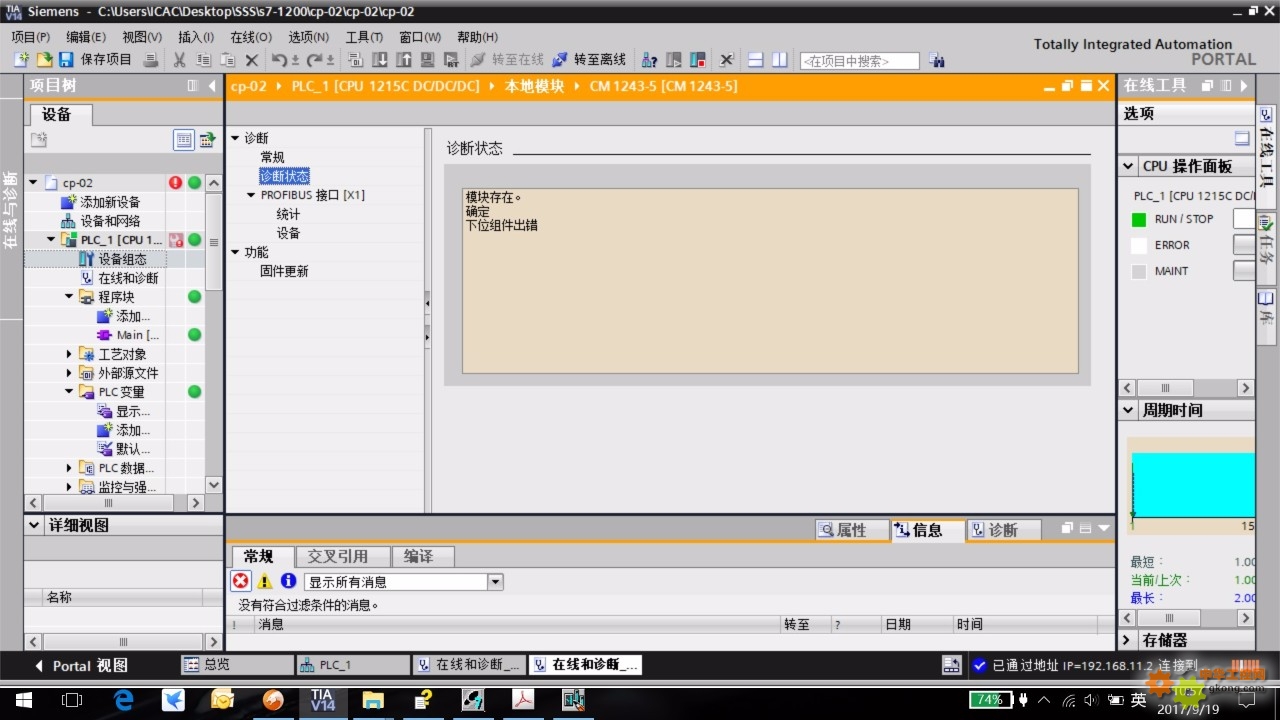Image resolution: width=1280 pixels, height=720 pixels.
Task: Open the 工具(T) menu
Action: (x=364, y=37)
